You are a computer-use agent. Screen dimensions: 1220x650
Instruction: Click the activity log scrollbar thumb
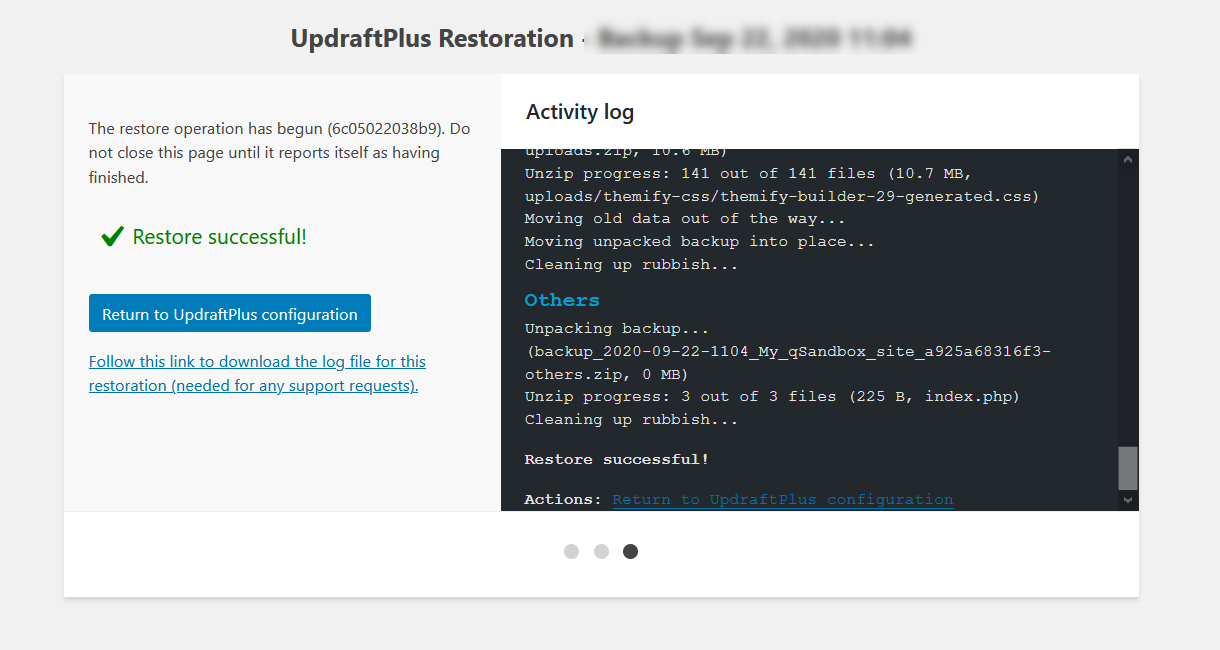pyautogui.click(x=1128, y=468)
